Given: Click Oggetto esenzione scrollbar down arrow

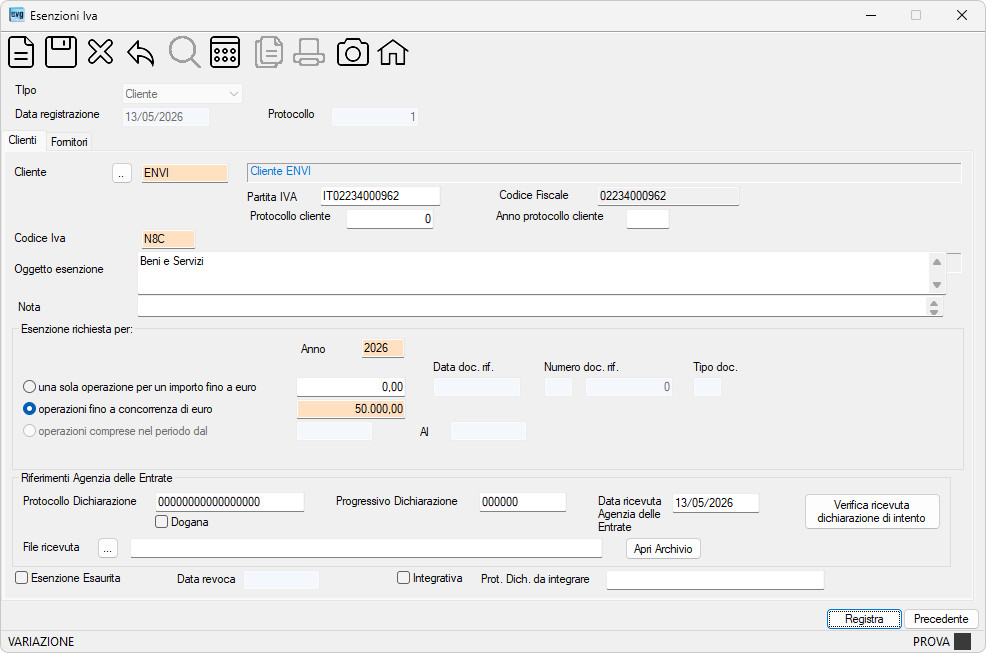Looking at the screenshot, I should (937, 285).
